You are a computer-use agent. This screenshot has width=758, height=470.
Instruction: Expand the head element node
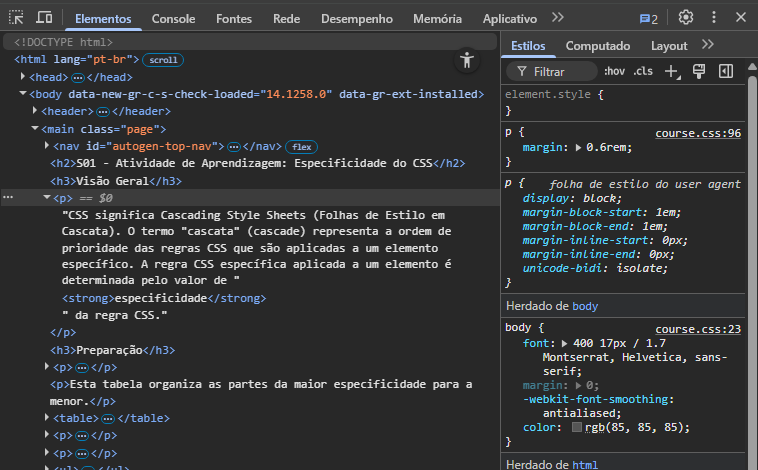[23, 76]
